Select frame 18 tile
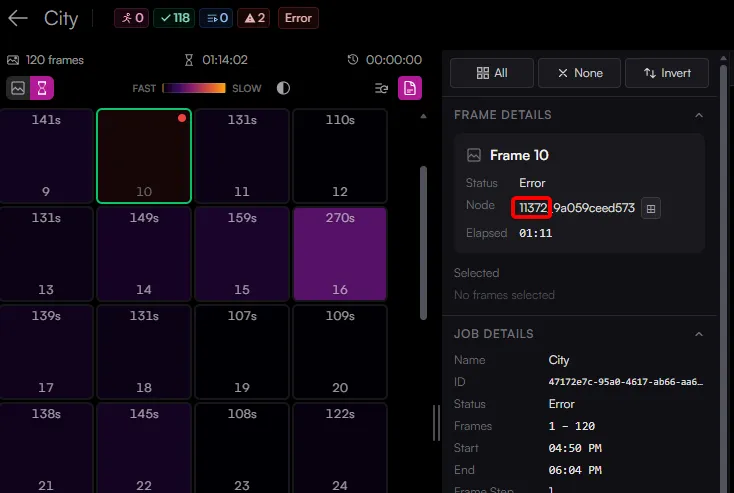Screen dimensions: 734x493 [144, 352]
